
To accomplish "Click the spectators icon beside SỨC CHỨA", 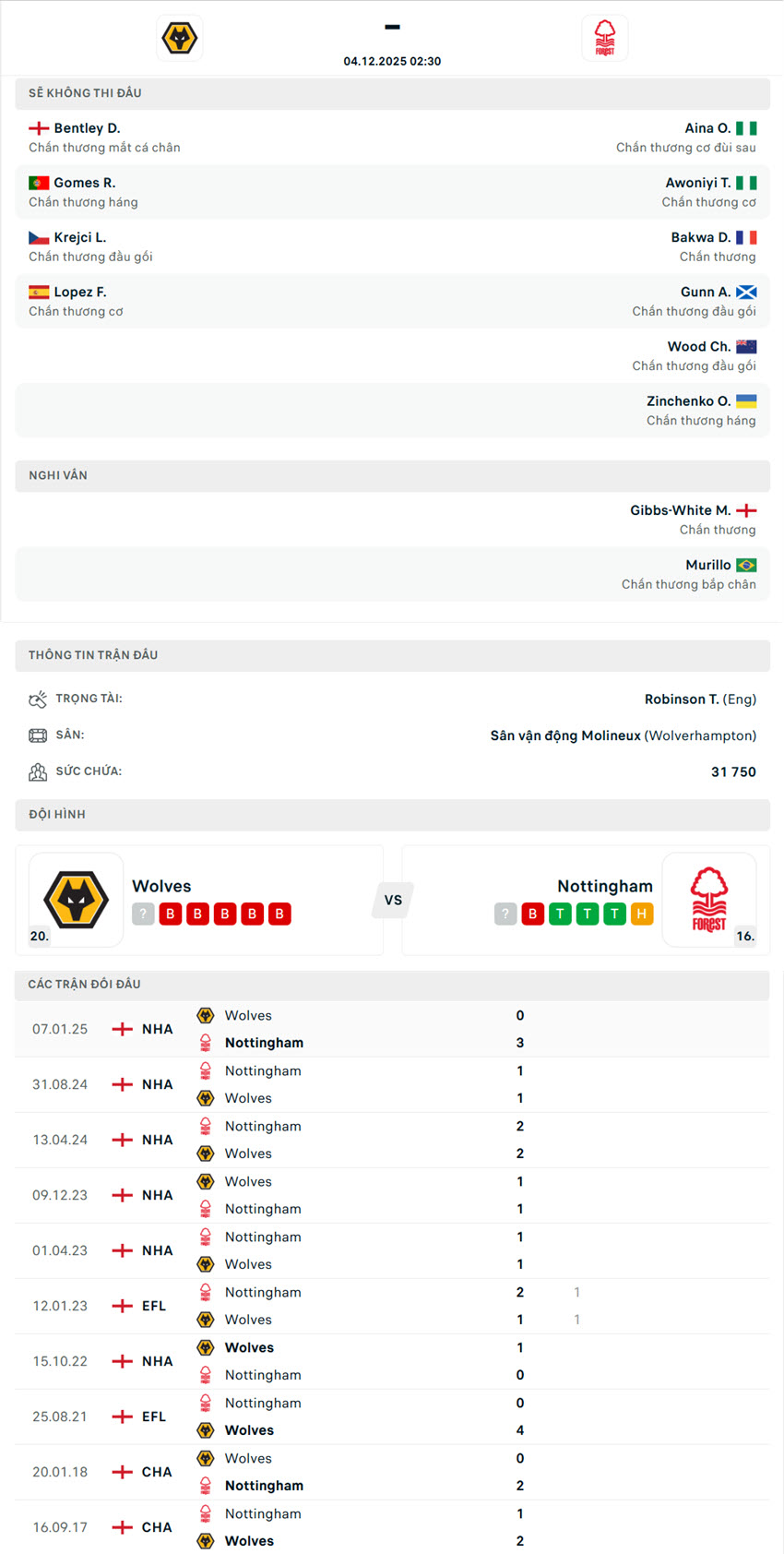I will pos(38,771).
